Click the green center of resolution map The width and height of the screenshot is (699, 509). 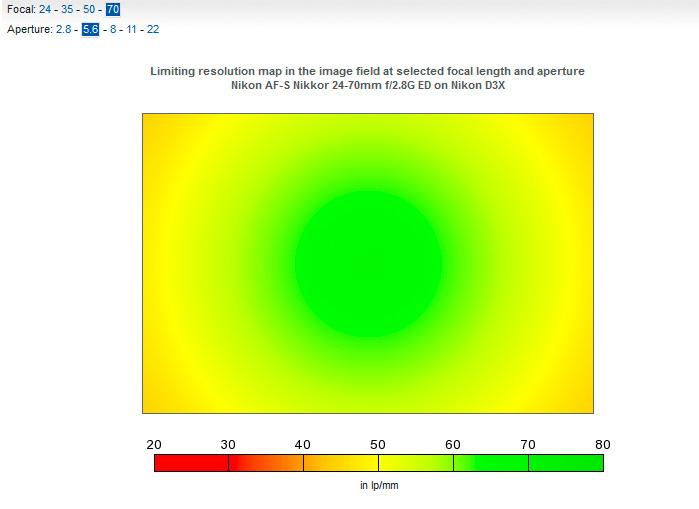click(x=368, y=264)
